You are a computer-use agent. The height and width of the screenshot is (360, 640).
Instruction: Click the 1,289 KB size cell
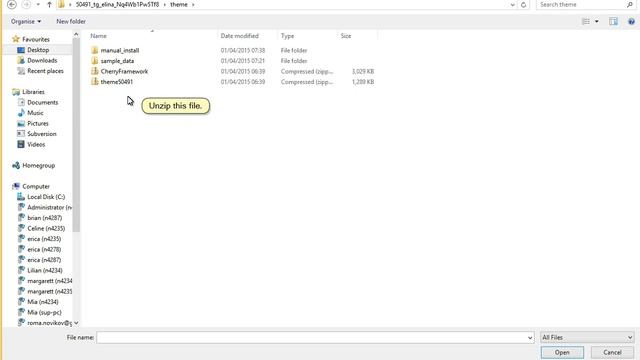tap(363, 82)
